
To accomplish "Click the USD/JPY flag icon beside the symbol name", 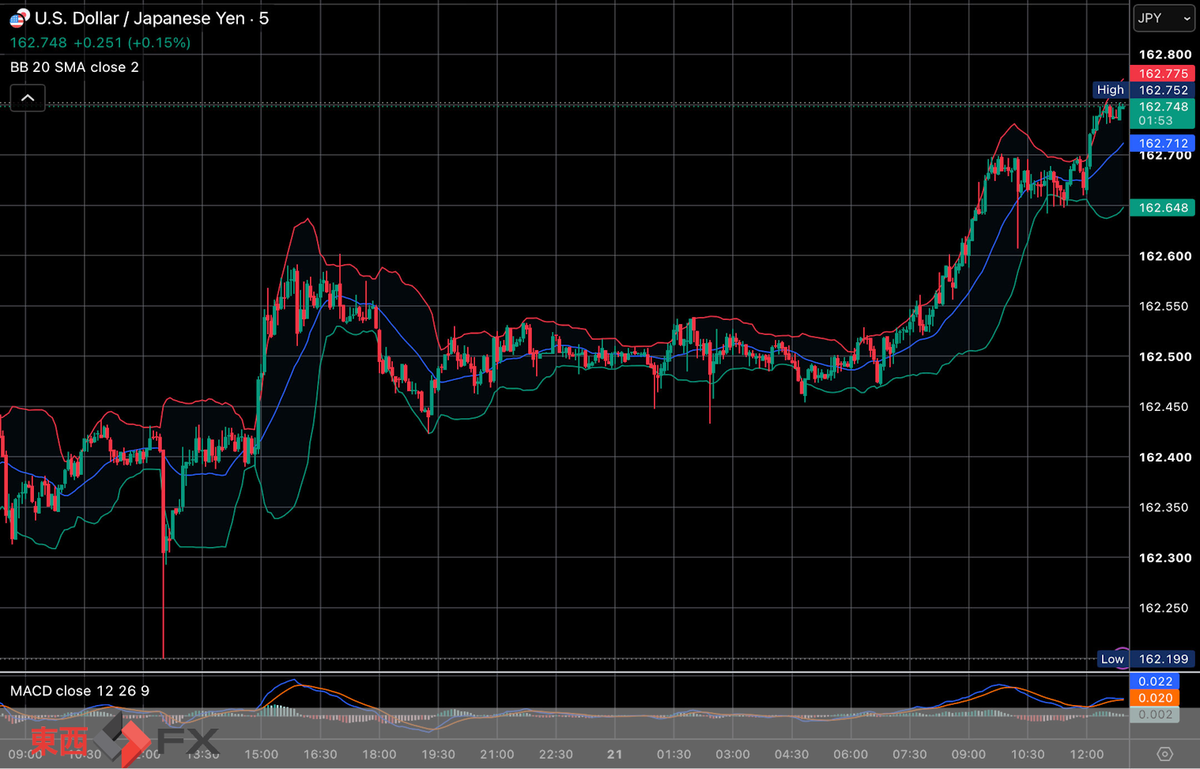I will click(19, 19).
